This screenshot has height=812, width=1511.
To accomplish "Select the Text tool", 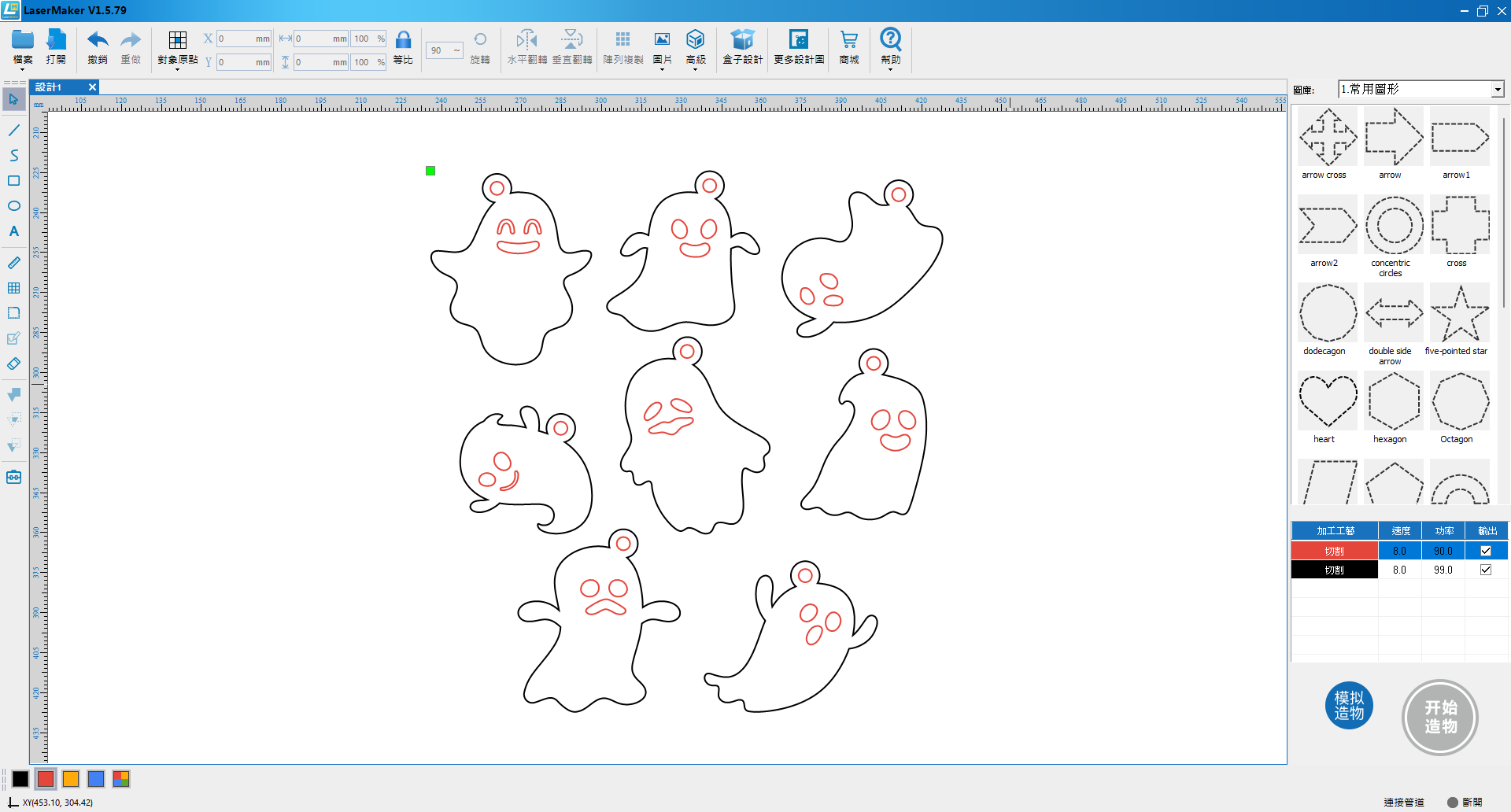I will coord(13,231).
